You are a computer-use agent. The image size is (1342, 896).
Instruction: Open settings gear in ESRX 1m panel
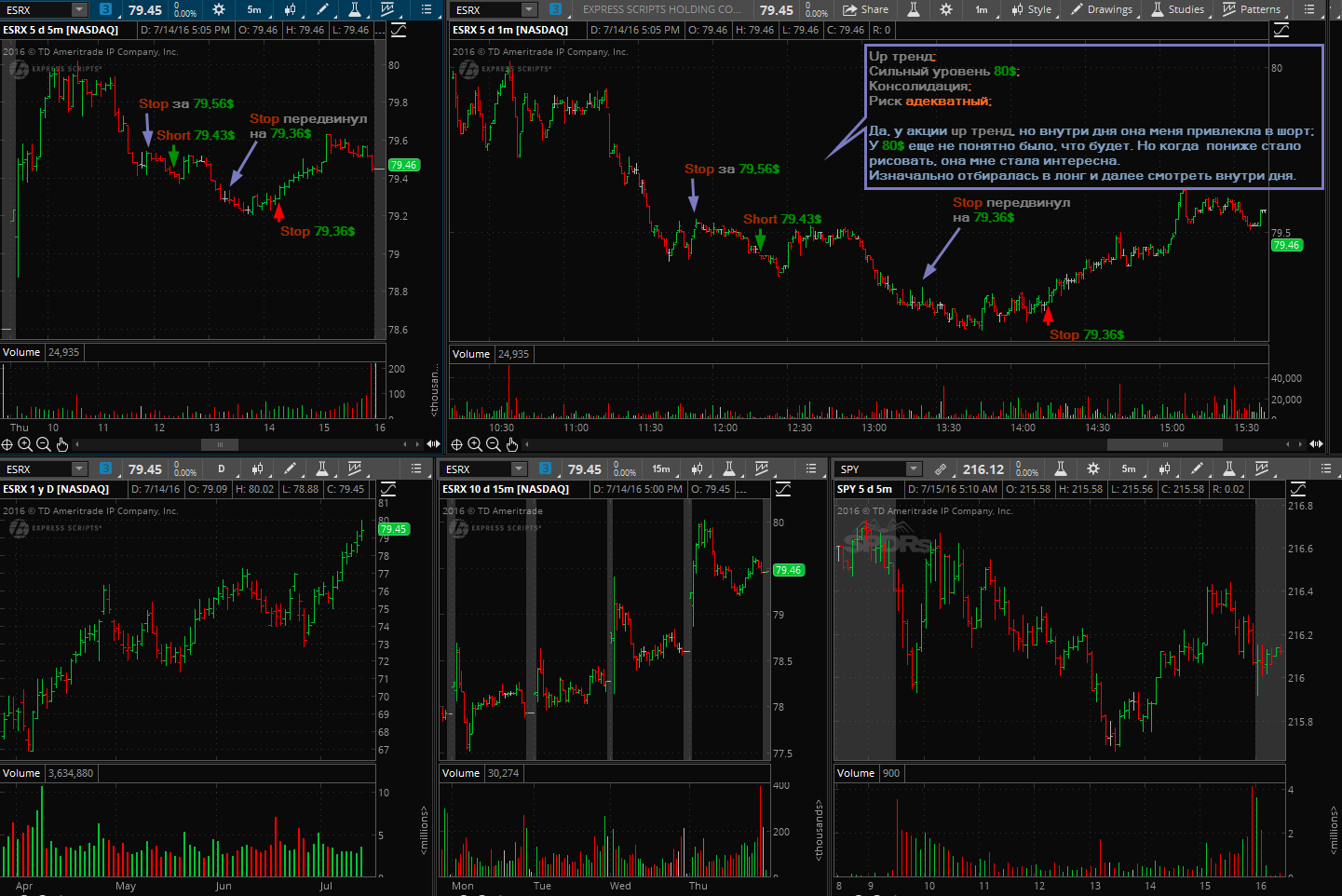pos(946,9)
